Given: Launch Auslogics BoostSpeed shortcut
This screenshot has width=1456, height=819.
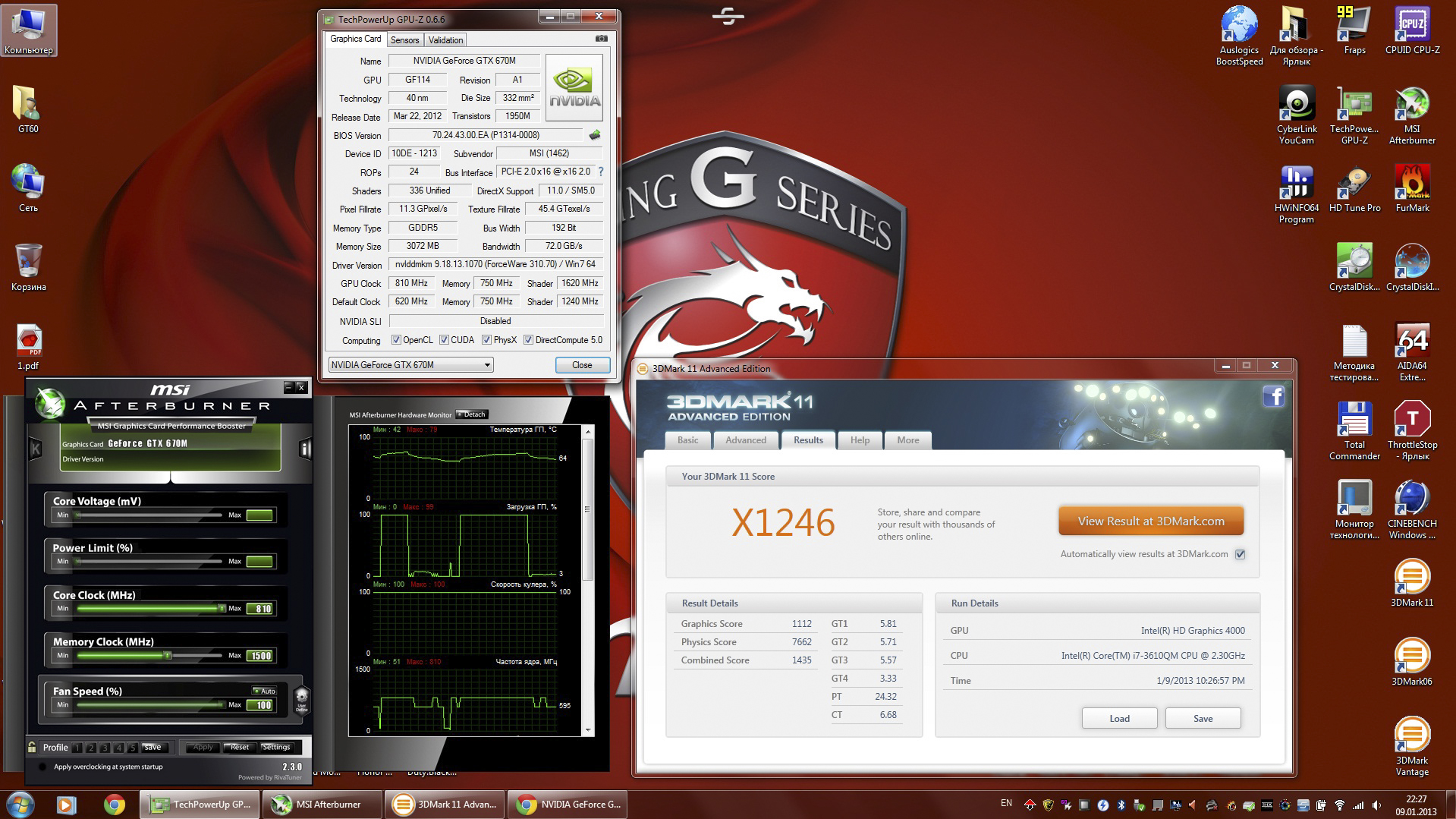Looking at the screenshot, I should click(1239, 36).
